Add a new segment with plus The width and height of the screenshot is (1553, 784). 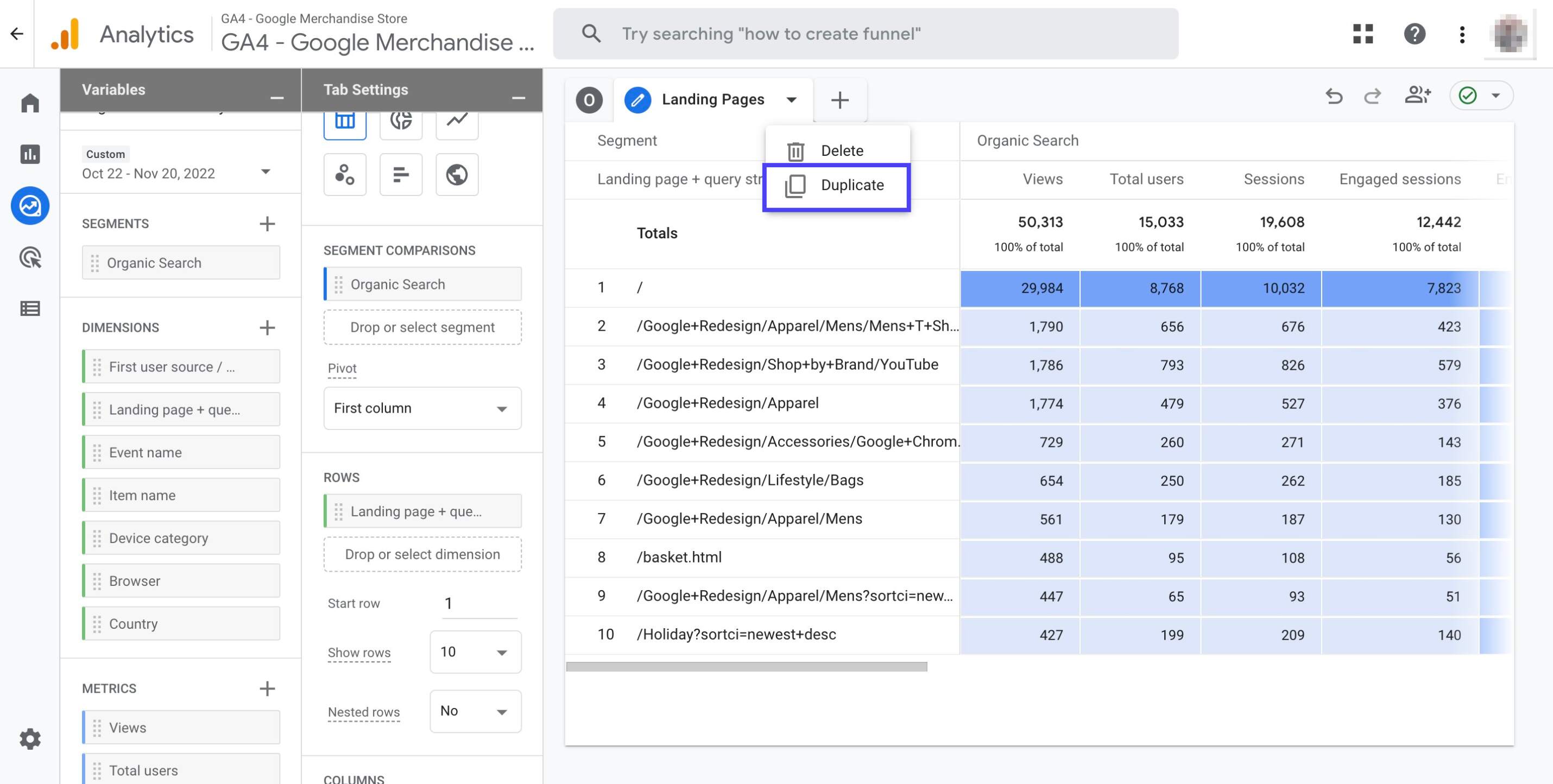267,224
